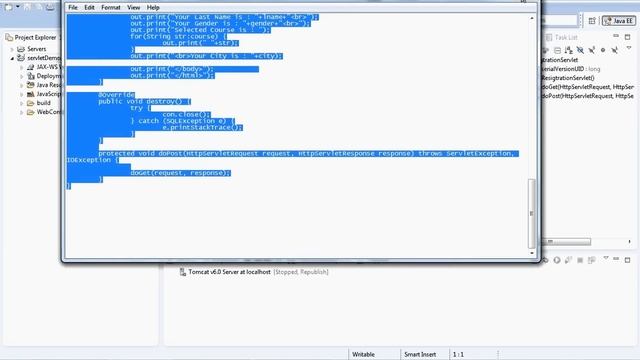Open the New wizard dropdown arrow
The width and height of the screenshot is (640, 360).
pos(18,7)
